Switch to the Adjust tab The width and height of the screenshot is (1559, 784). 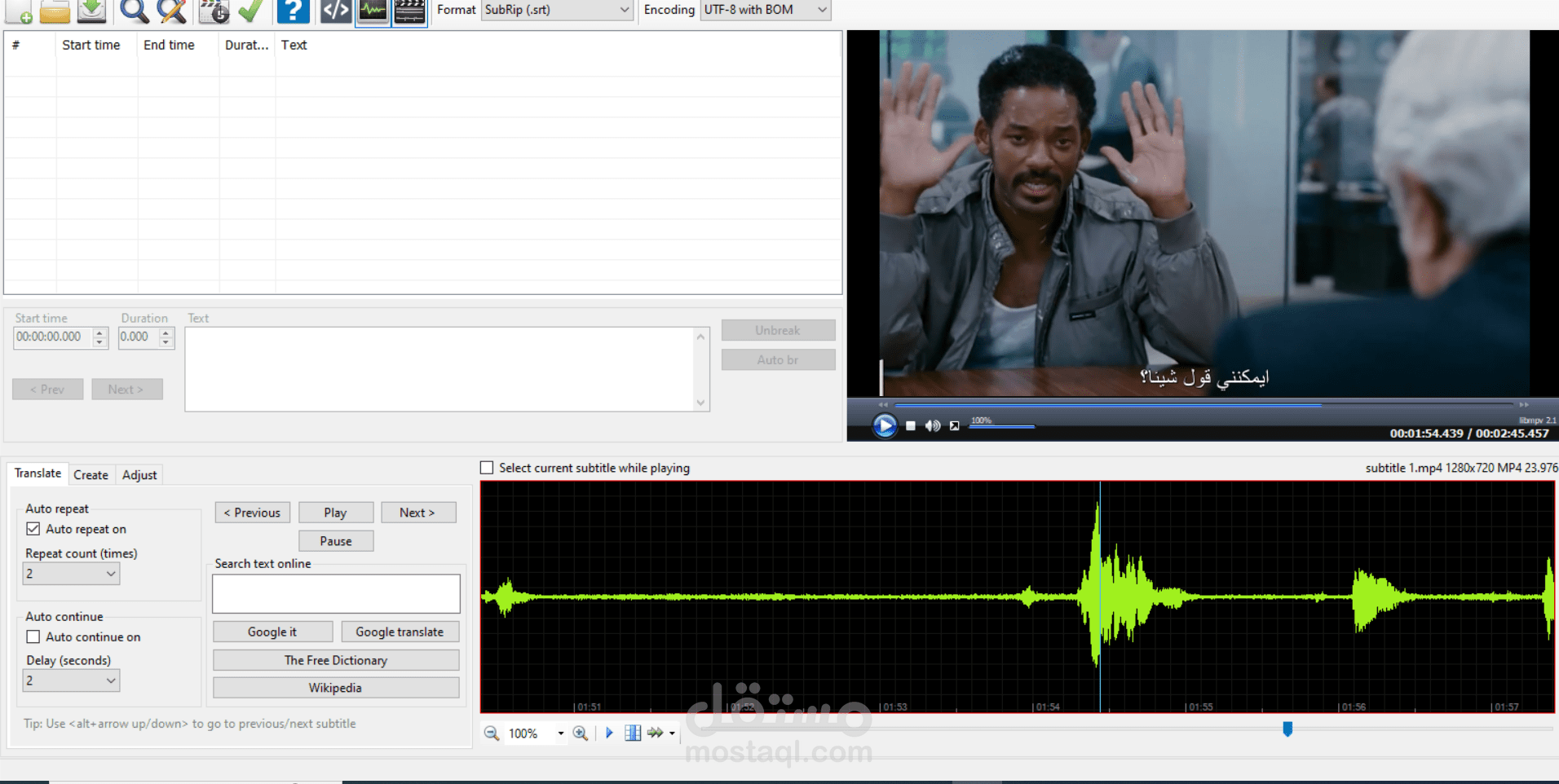pyautogui.click(x=139, y=475)
